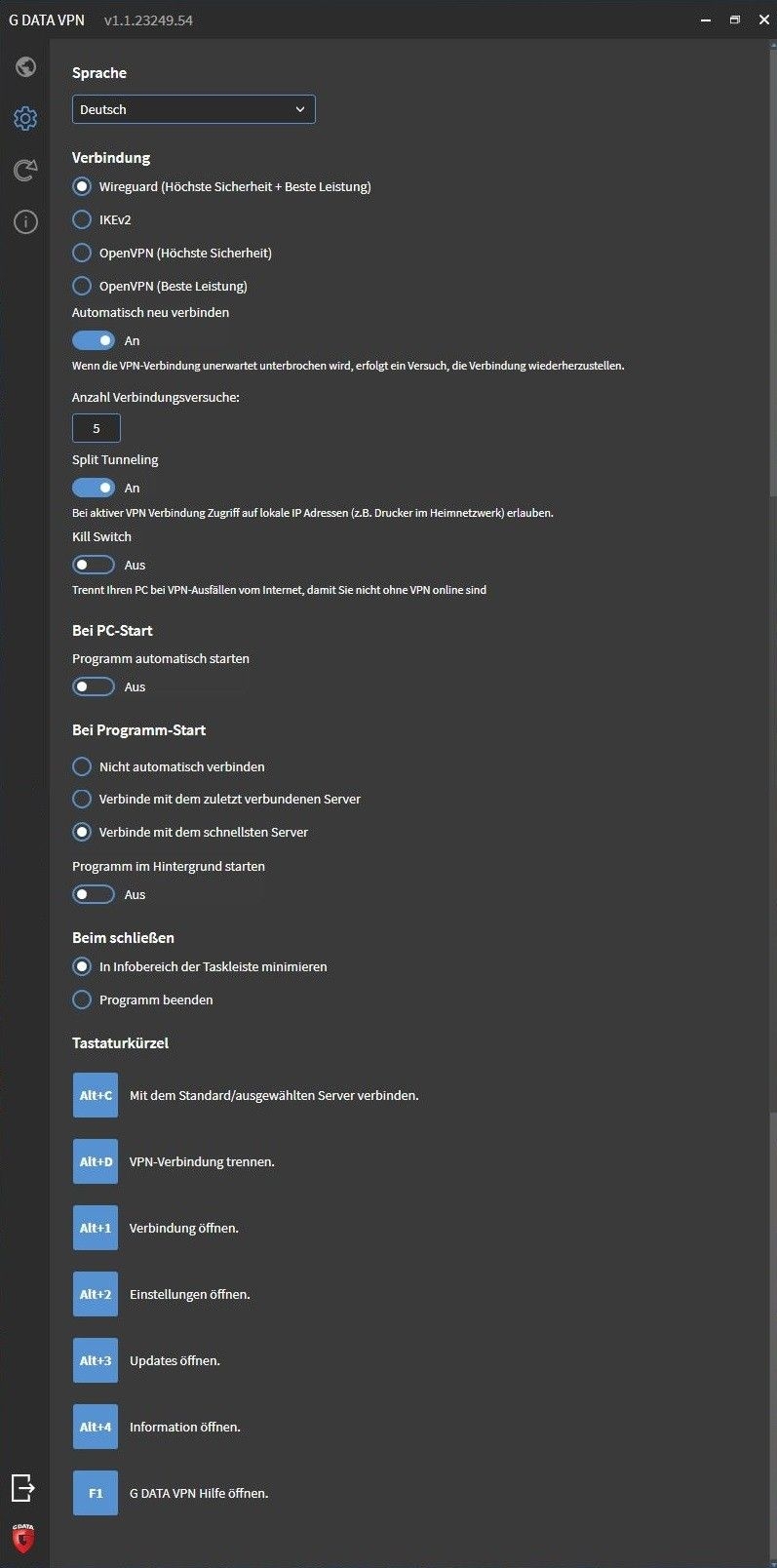This screenshot has height=1568, width=777.
Task: Open the Sprache language dropdown
Action: (x=194, y=109)
